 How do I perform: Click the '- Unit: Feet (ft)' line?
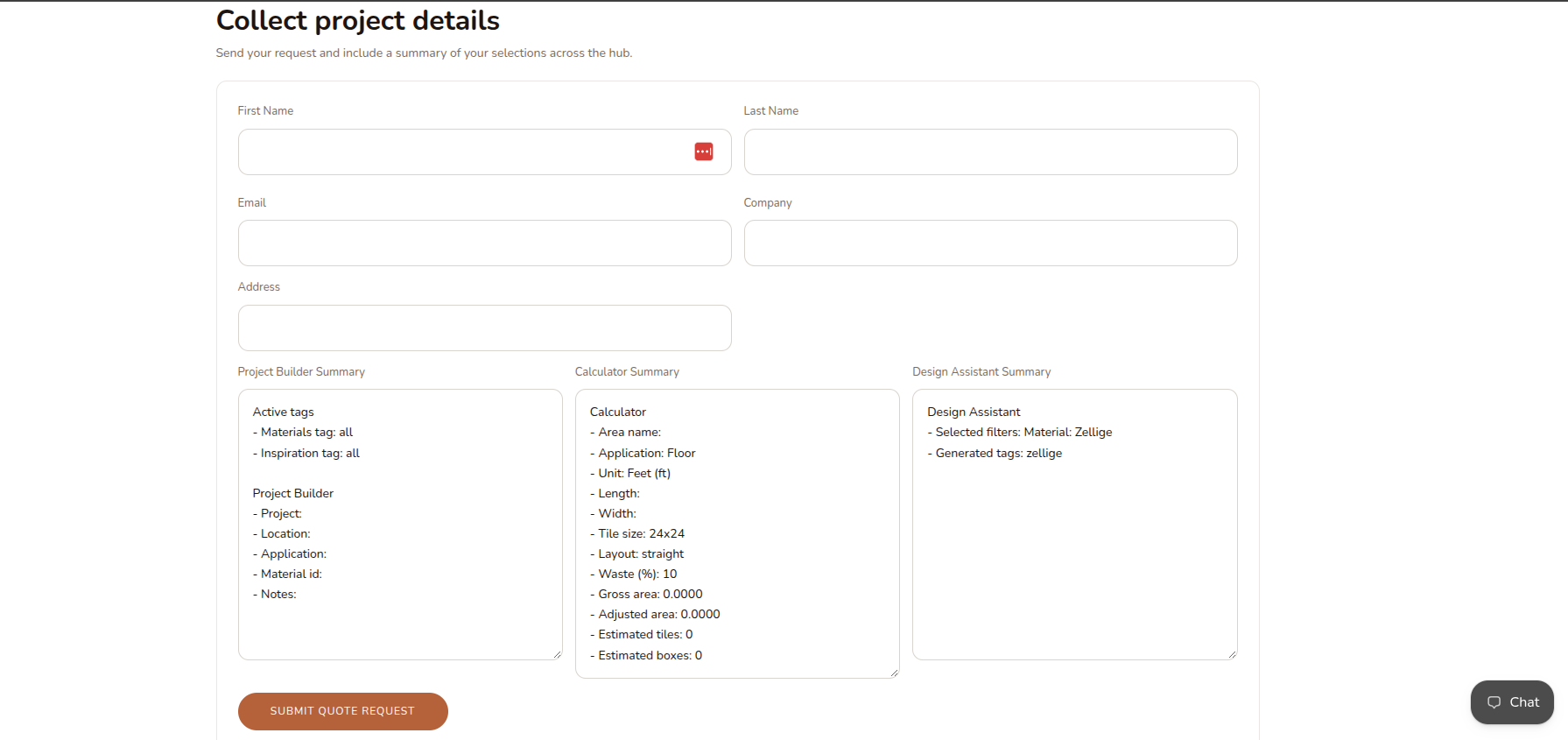click(630, 474)
